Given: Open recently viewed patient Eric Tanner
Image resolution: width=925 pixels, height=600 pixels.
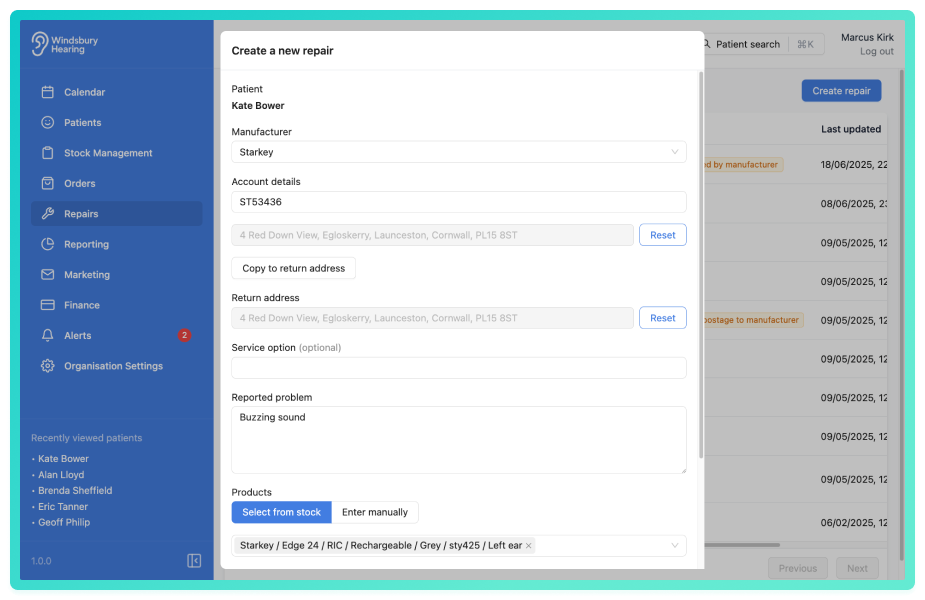Looking at the screenshot, I should pos(63,506).
